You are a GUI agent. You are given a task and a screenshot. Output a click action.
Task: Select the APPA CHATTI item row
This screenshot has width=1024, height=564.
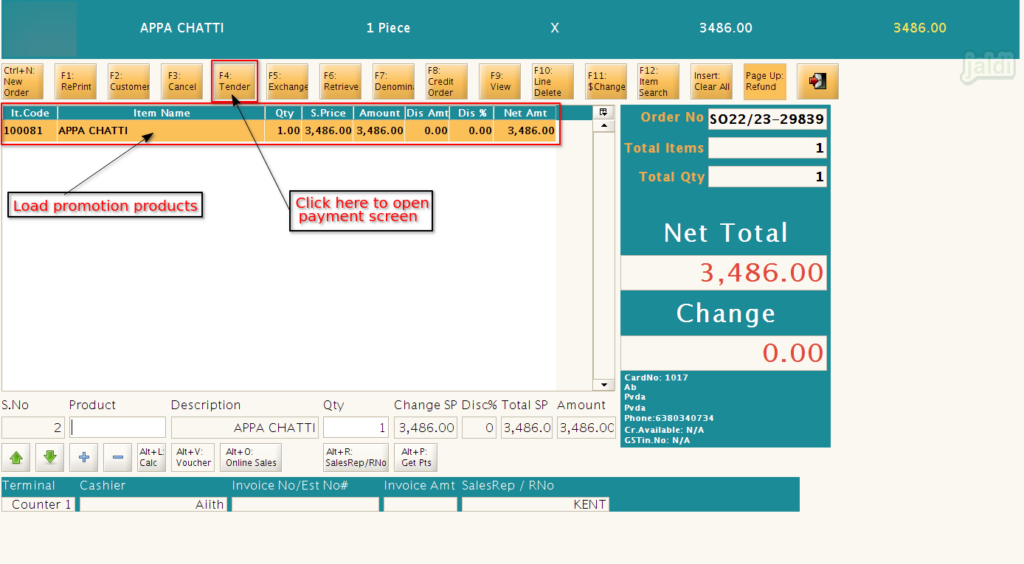pyautogui.click(x=280, y=131)
